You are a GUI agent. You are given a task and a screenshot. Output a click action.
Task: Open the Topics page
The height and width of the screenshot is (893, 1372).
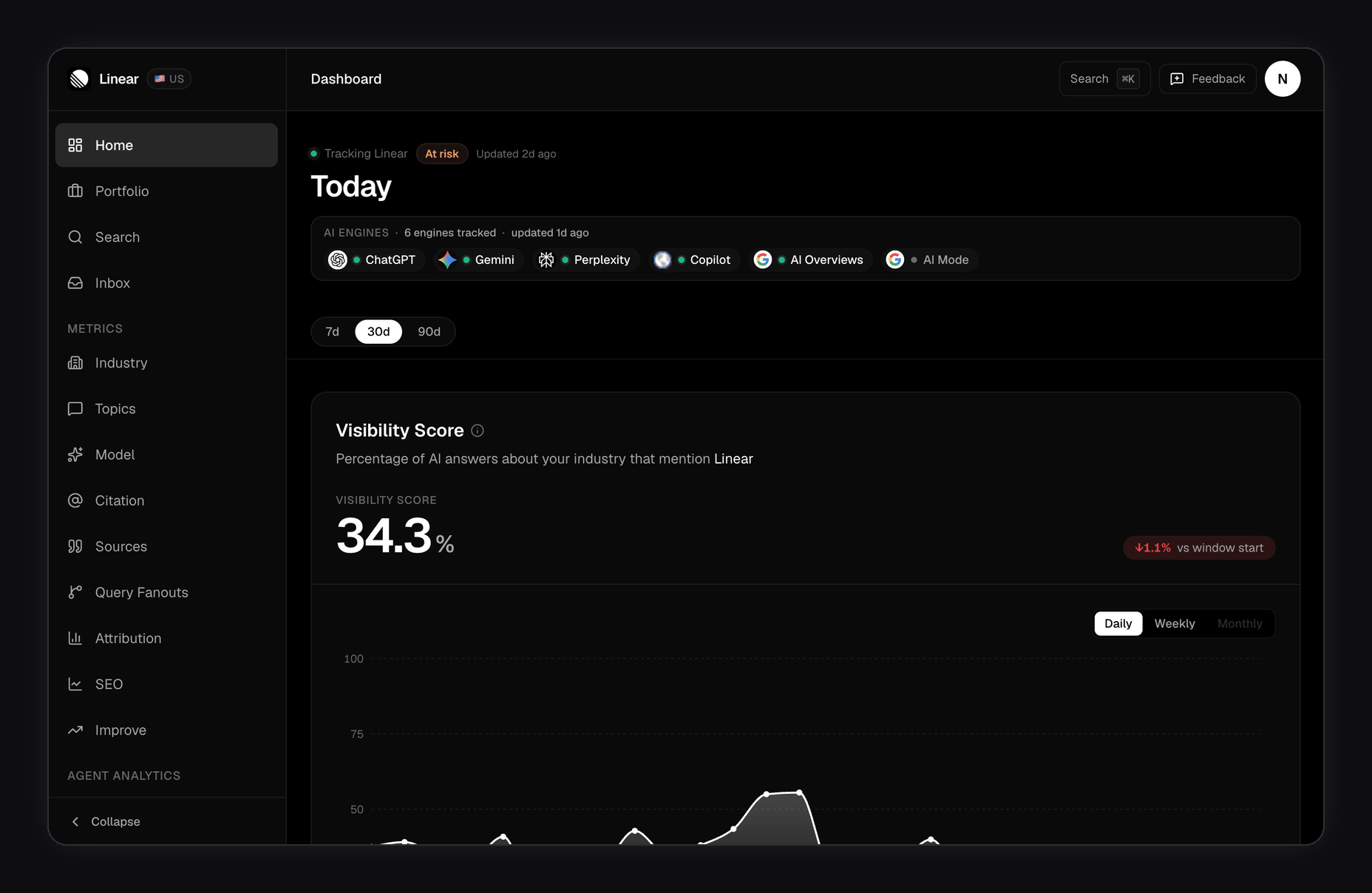point(166,408)
